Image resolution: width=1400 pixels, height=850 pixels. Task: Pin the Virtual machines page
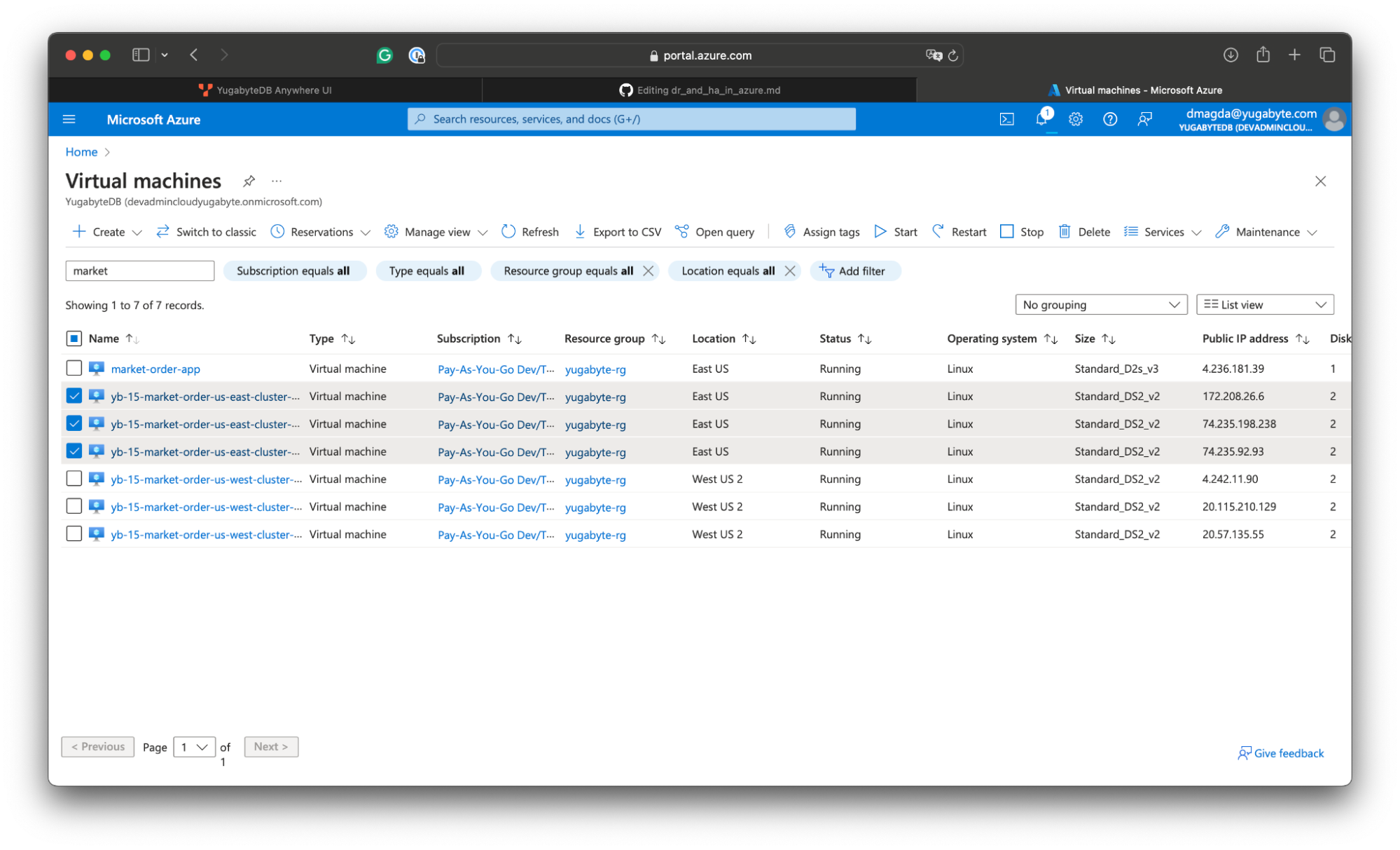coord(249,181)
